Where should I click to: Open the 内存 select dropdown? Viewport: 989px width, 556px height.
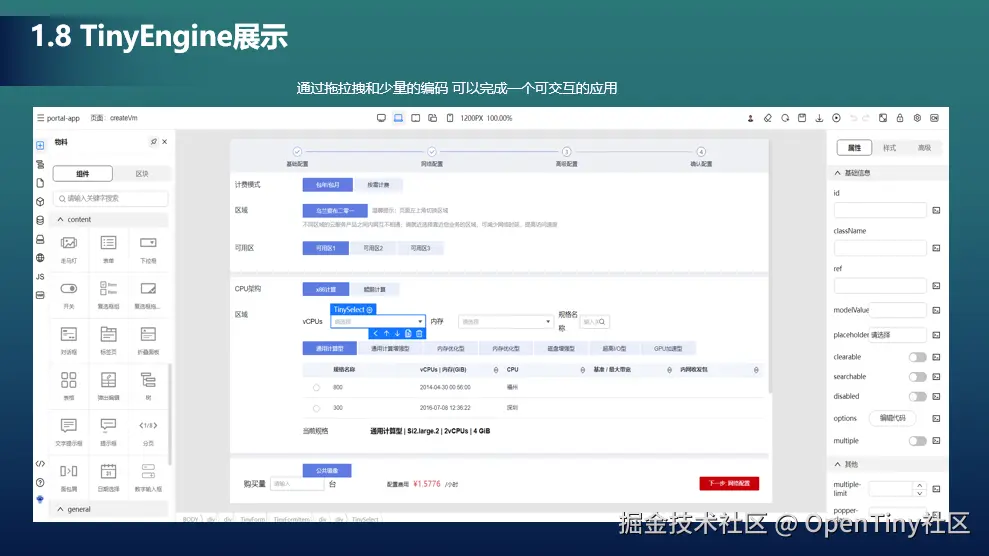coord(505,321)
